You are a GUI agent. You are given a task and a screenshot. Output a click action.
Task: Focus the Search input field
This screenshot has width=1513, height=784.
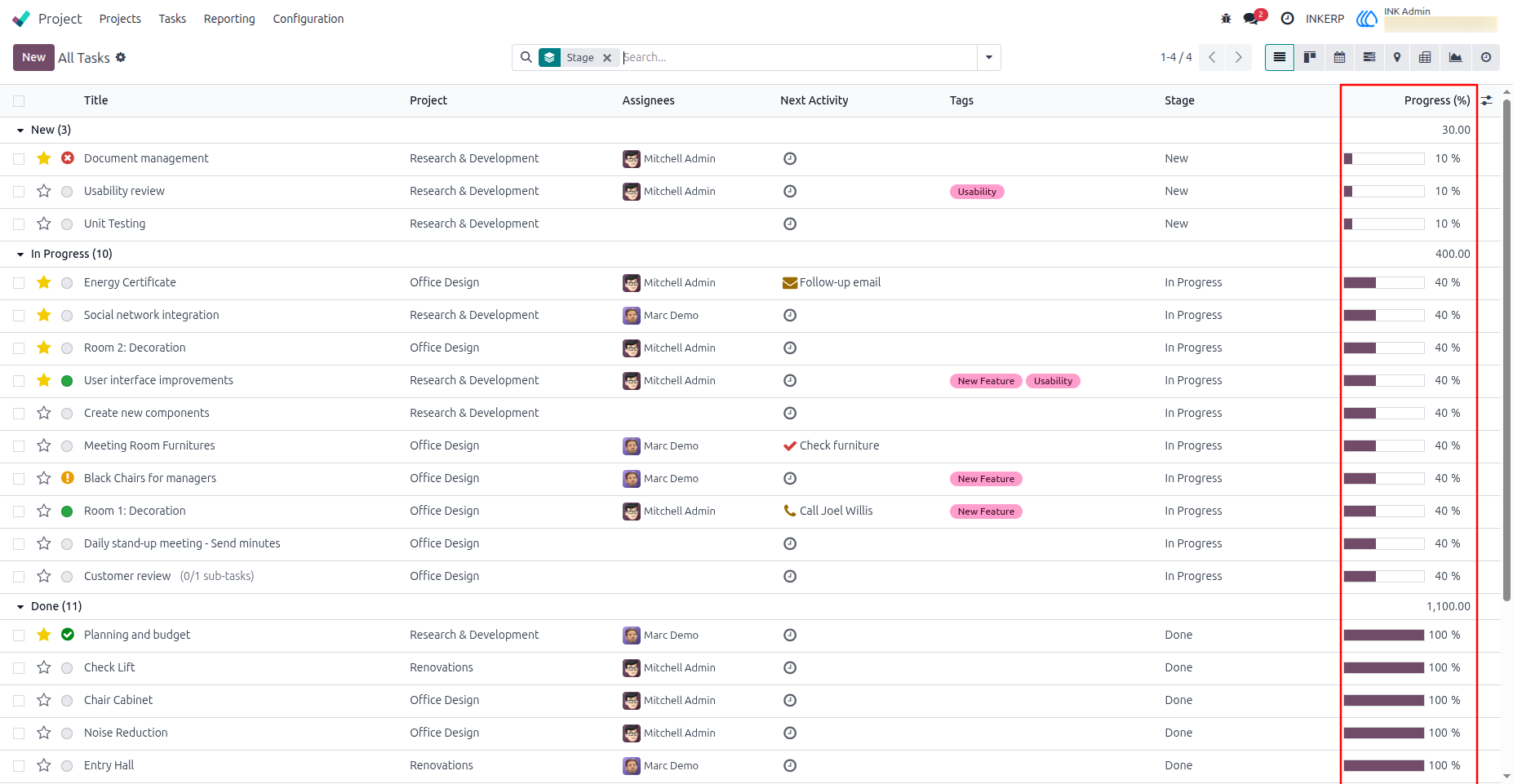click(x=798, y=57)
